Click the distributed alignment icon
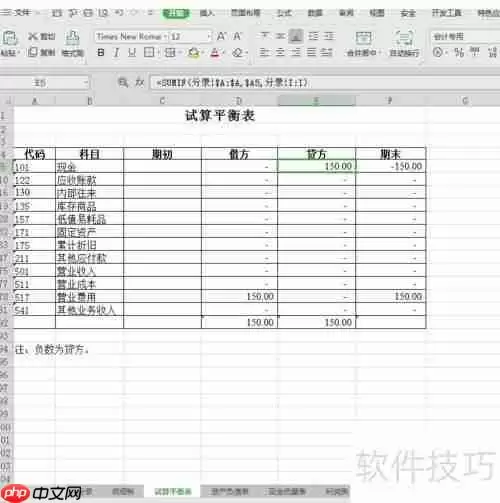Screen dimensions: 500x503 click(327, 52)
